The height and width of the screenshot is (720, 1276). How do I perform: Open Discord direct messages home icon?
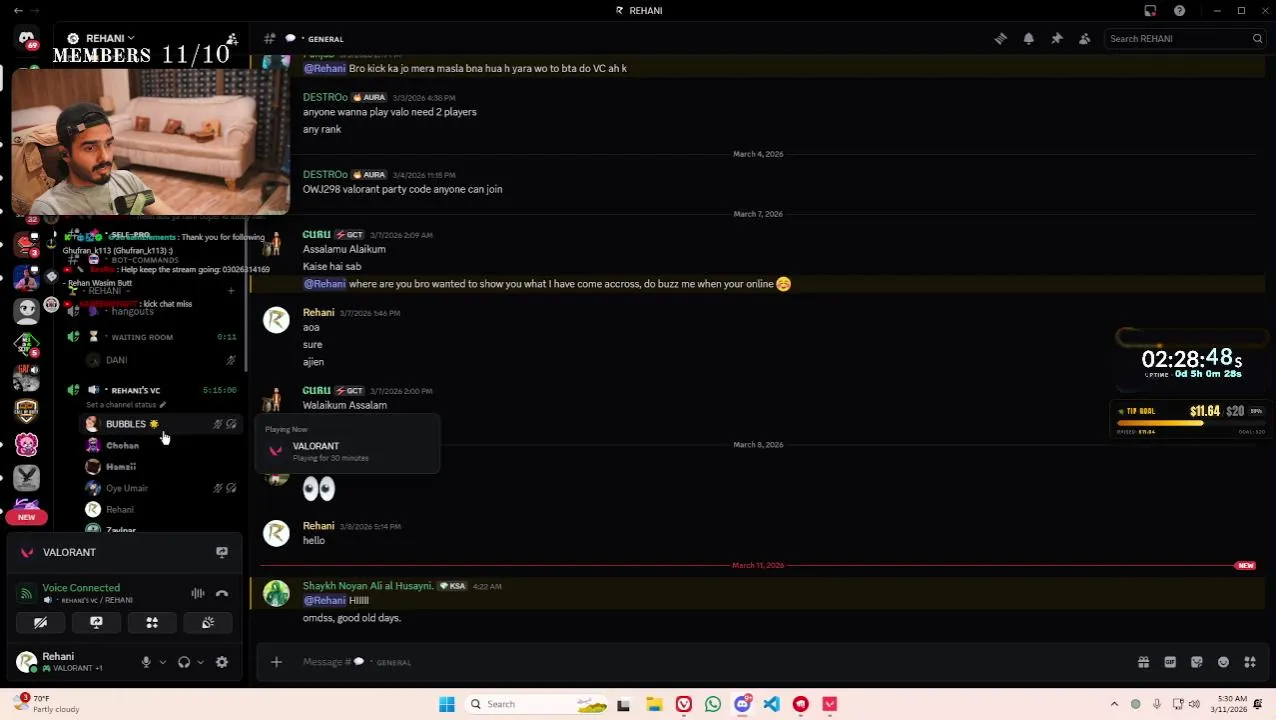(27, 38)
